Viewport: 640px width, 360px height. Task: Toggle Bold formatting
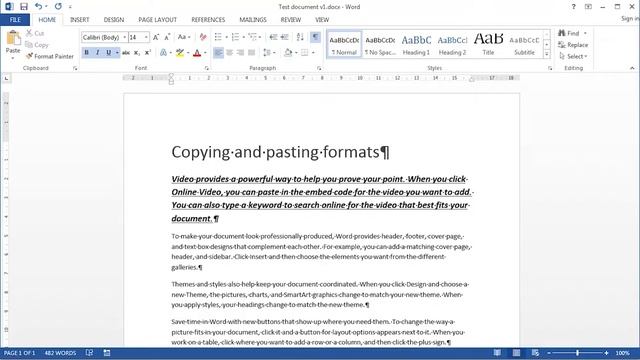click(x=87, y=53)
